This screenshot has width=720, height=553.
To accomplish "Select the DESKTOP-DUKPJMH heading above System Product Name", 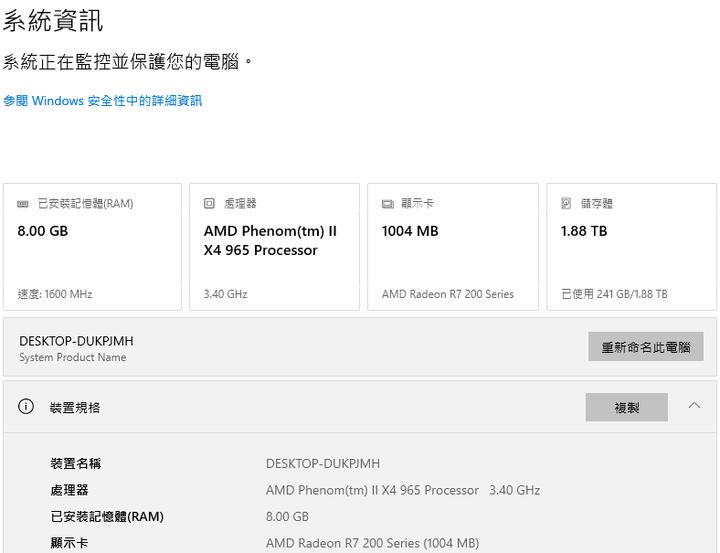I will coord(76,341).
